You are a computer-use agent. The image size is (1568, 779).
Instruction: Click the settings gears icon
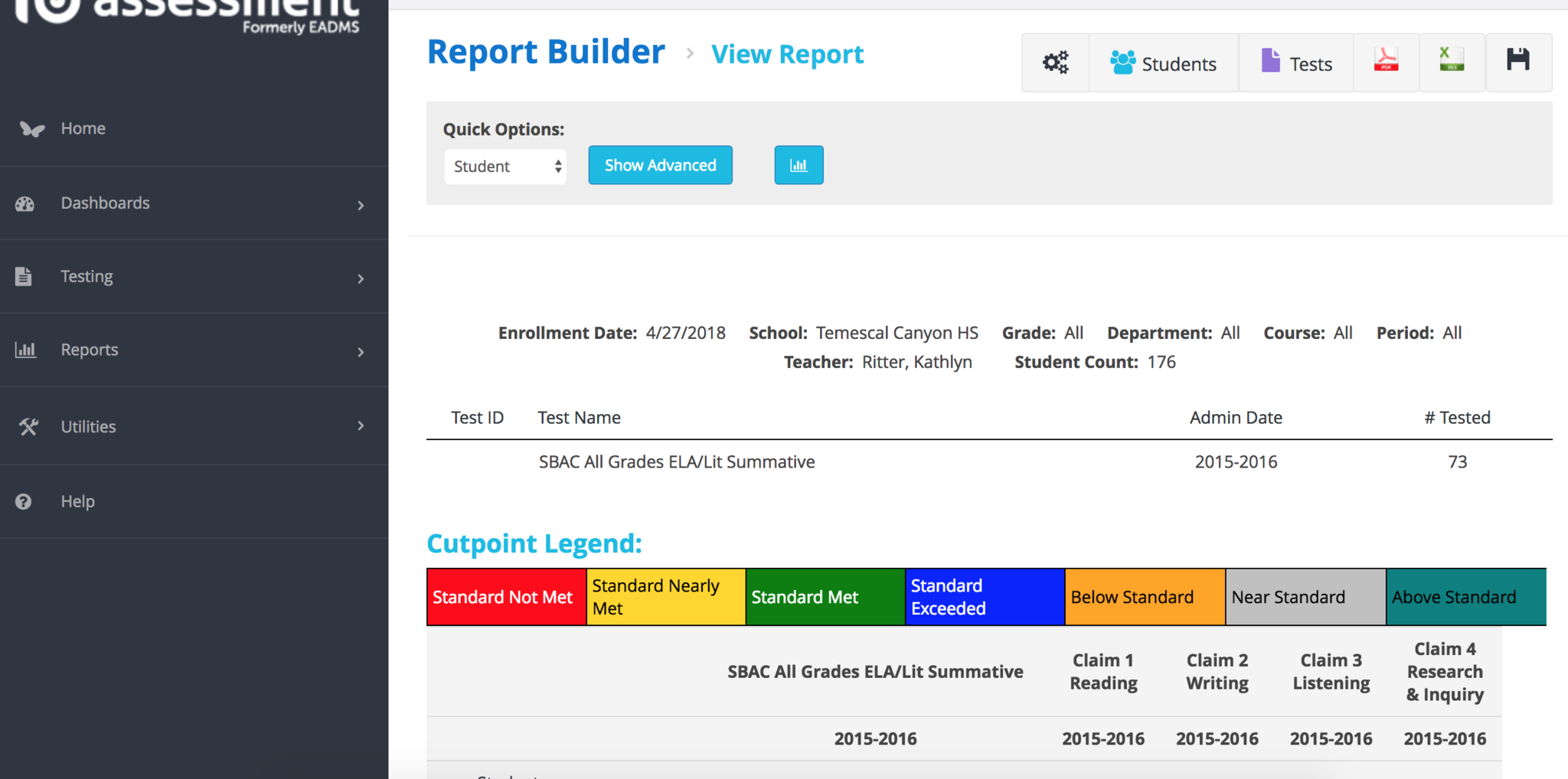pyautogui.click(x=1055, y=63)
